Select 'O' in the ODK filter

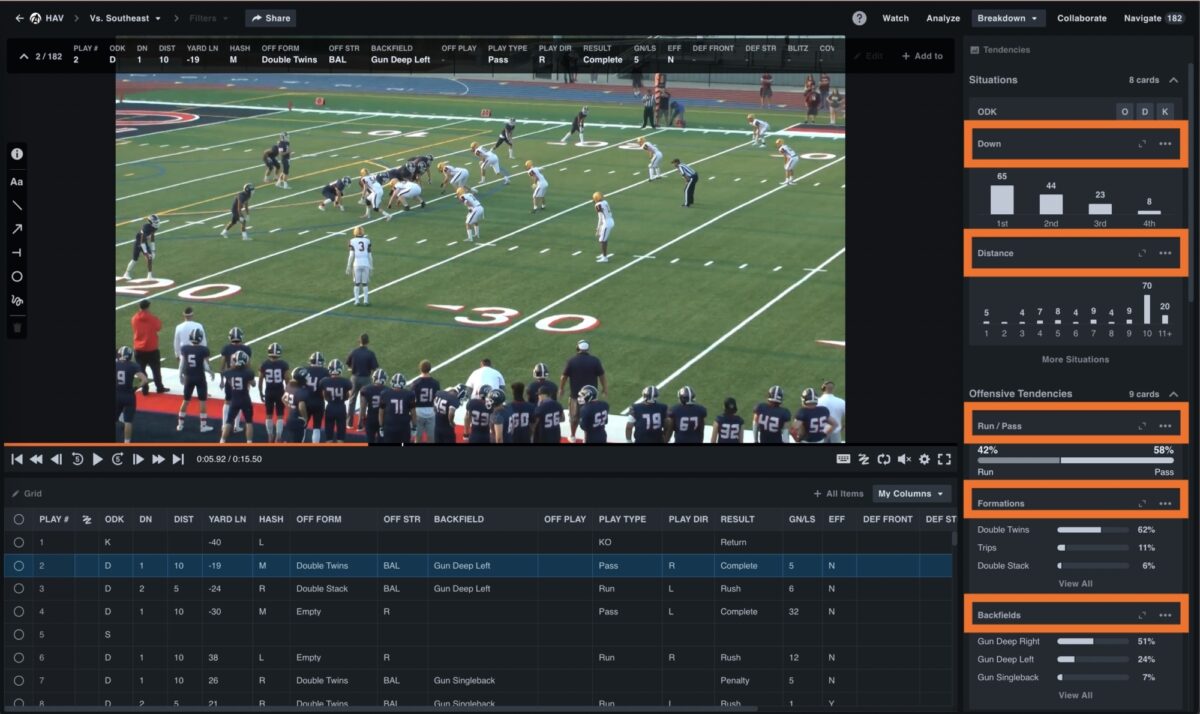click(1124, 111)
